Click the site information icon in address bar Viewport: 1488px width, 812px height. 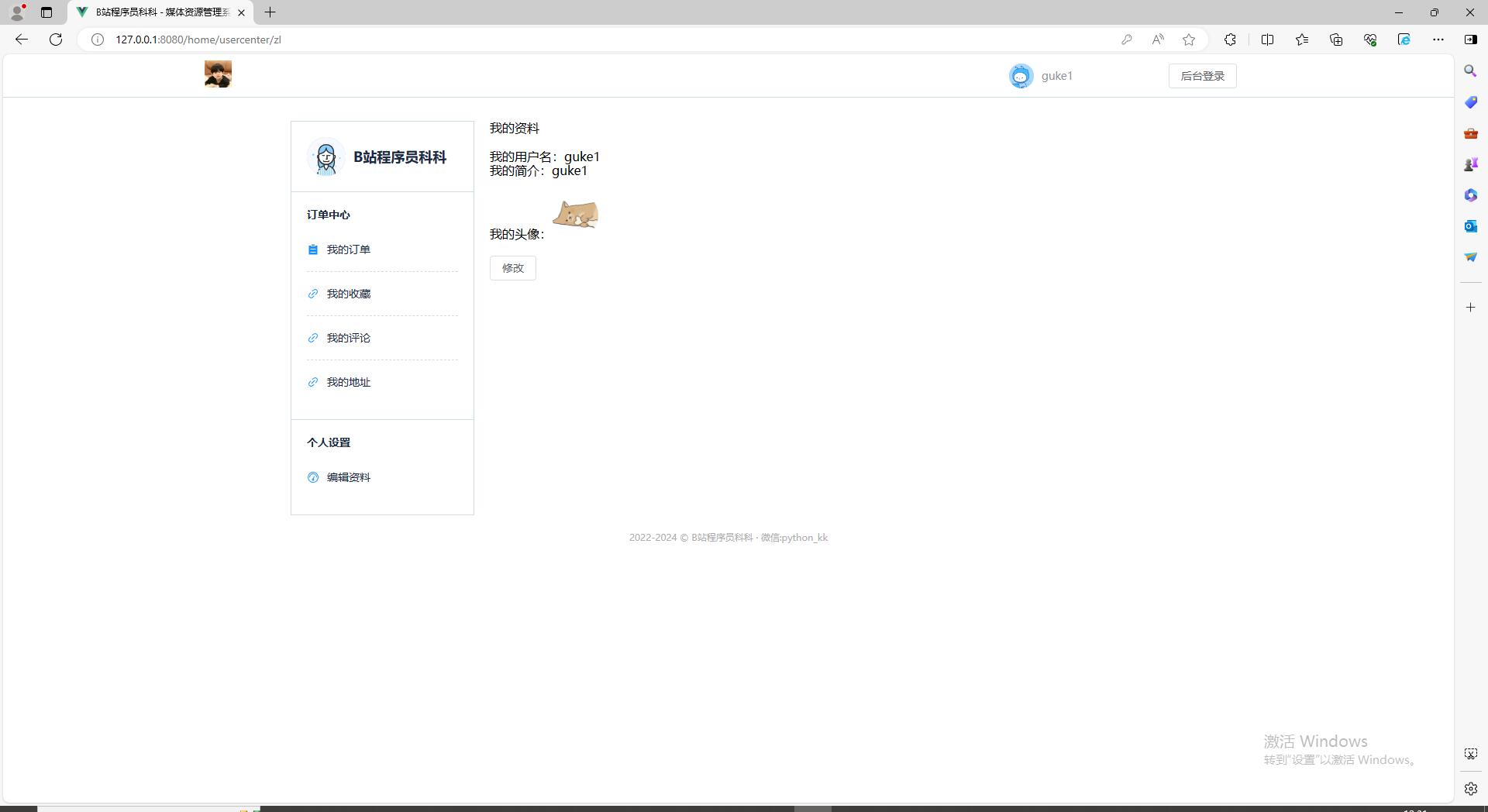coord(98,40)
